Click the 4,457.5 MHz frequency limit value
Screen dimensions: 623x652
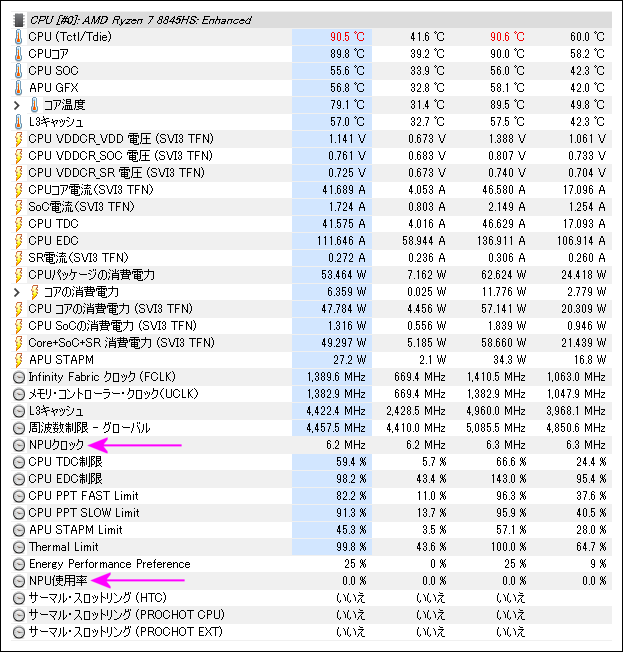point(336,428)
